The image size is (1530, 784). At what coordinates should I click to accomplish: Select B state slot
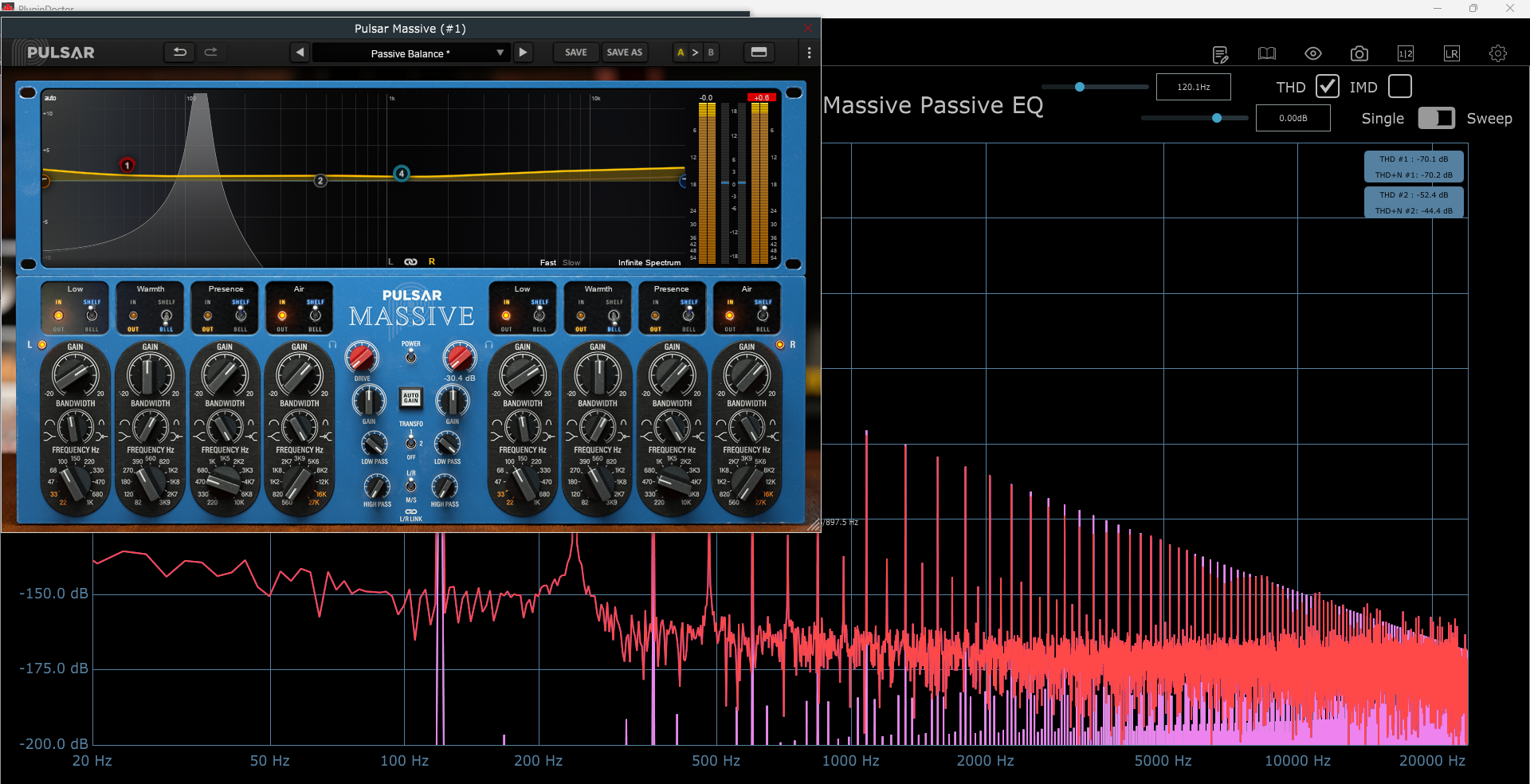click(x=711, y=53)
